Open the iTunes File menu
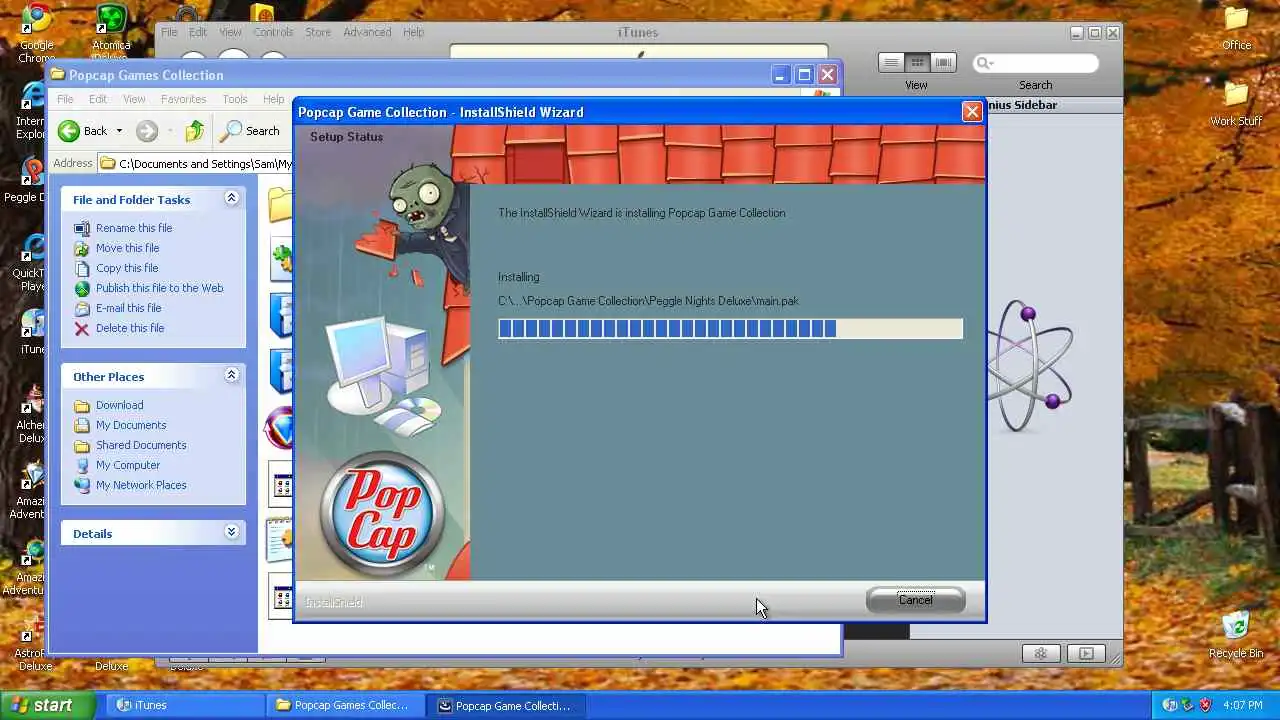Screen dimensions: 1280x720 pyautogui.click(x=169, y=32)
